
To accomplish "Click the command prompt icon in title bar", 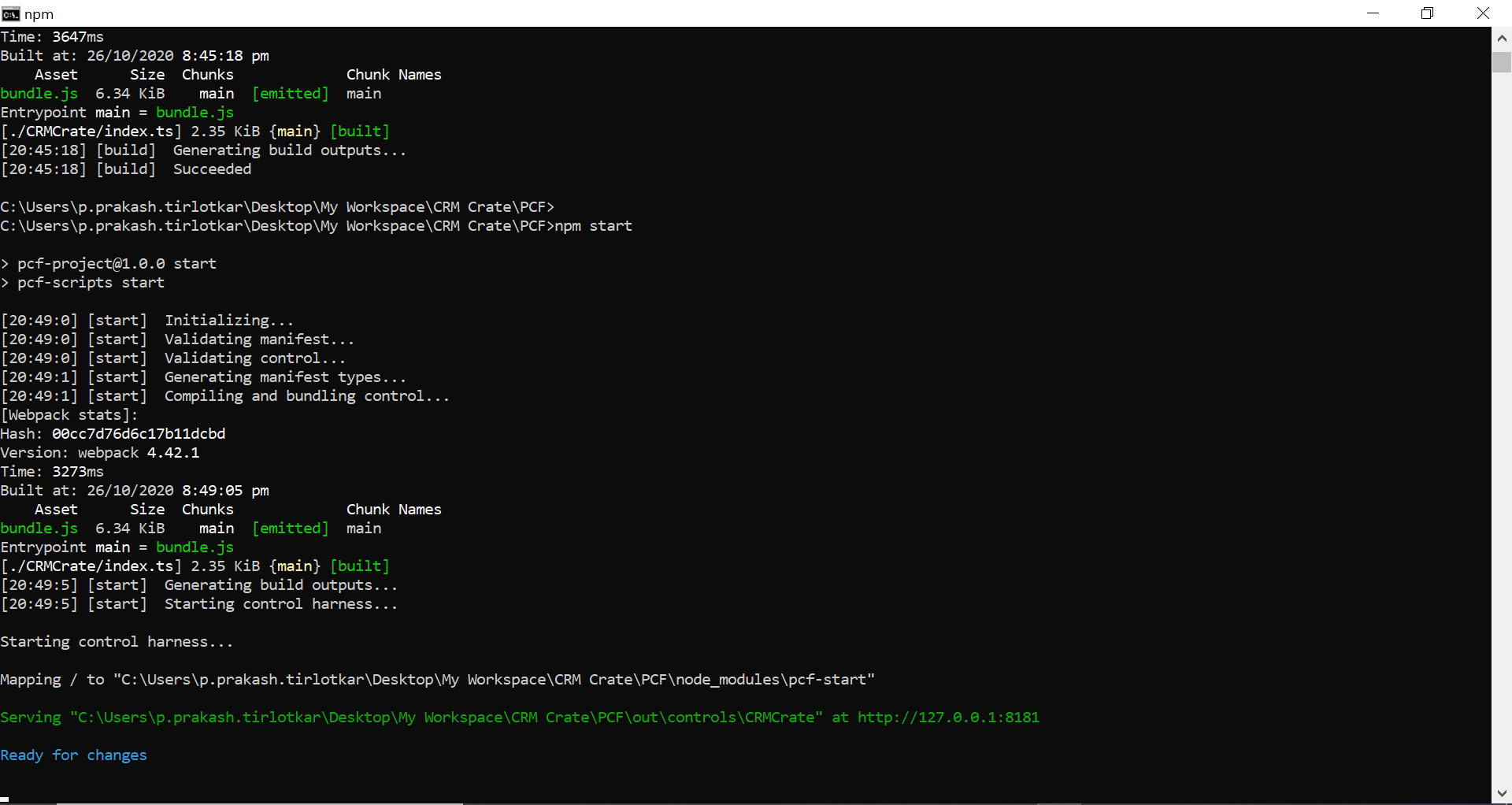I will (x=10, y=13).
